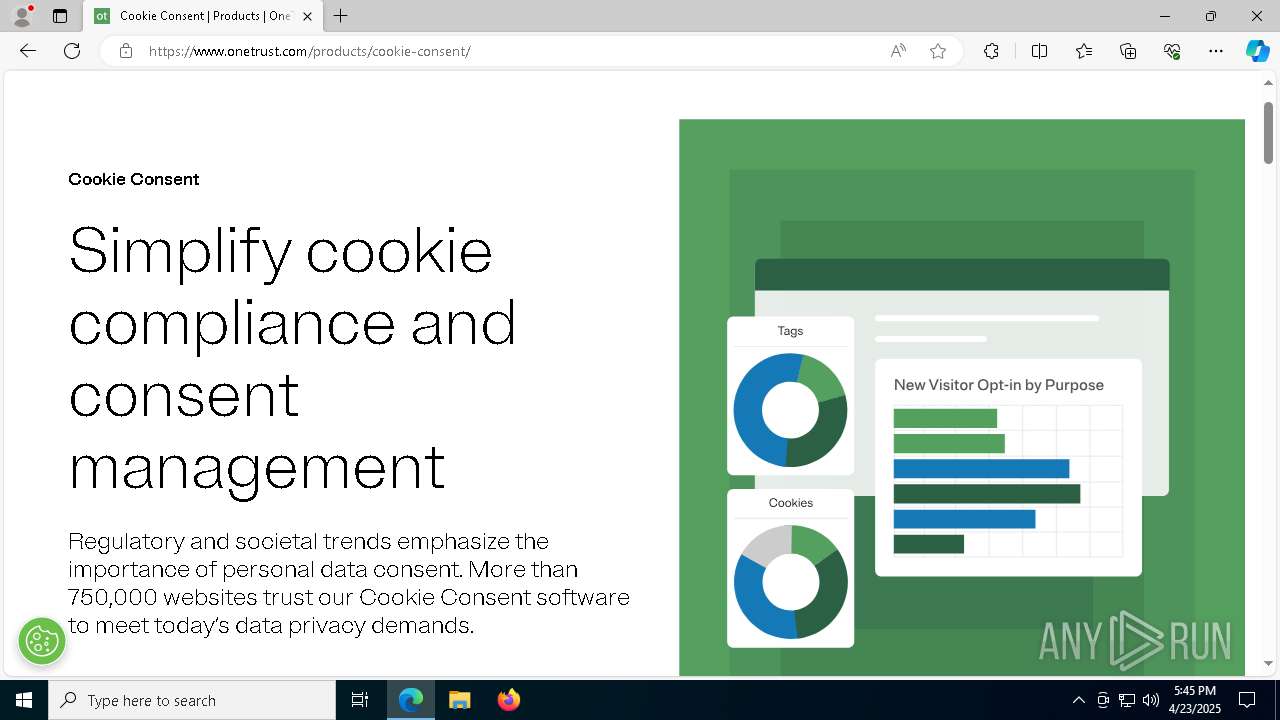The height and width of the screenshot is (720, 1280).
Task: Show hidden system tray icons
Action: 1078,700
